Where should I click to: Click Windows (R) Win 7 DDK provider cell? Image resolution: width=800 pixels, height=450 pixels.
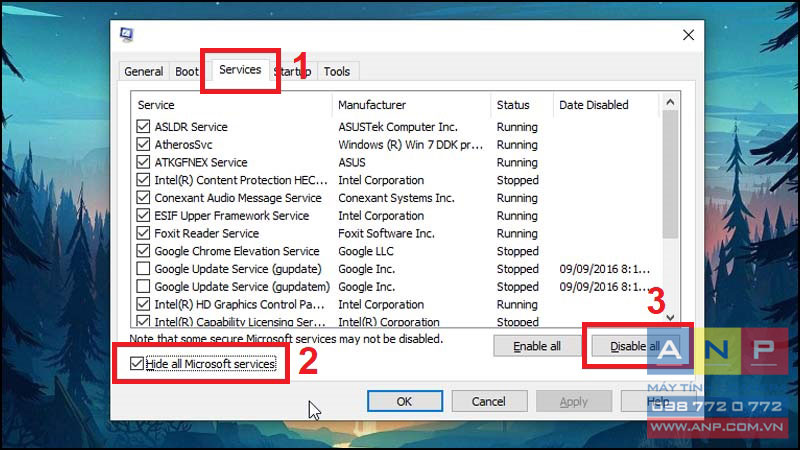[x=411, y=144]
